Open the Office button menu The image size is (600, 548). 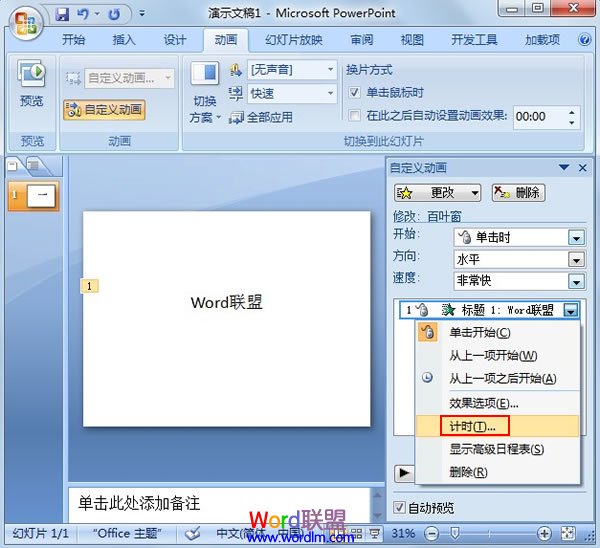25,23
